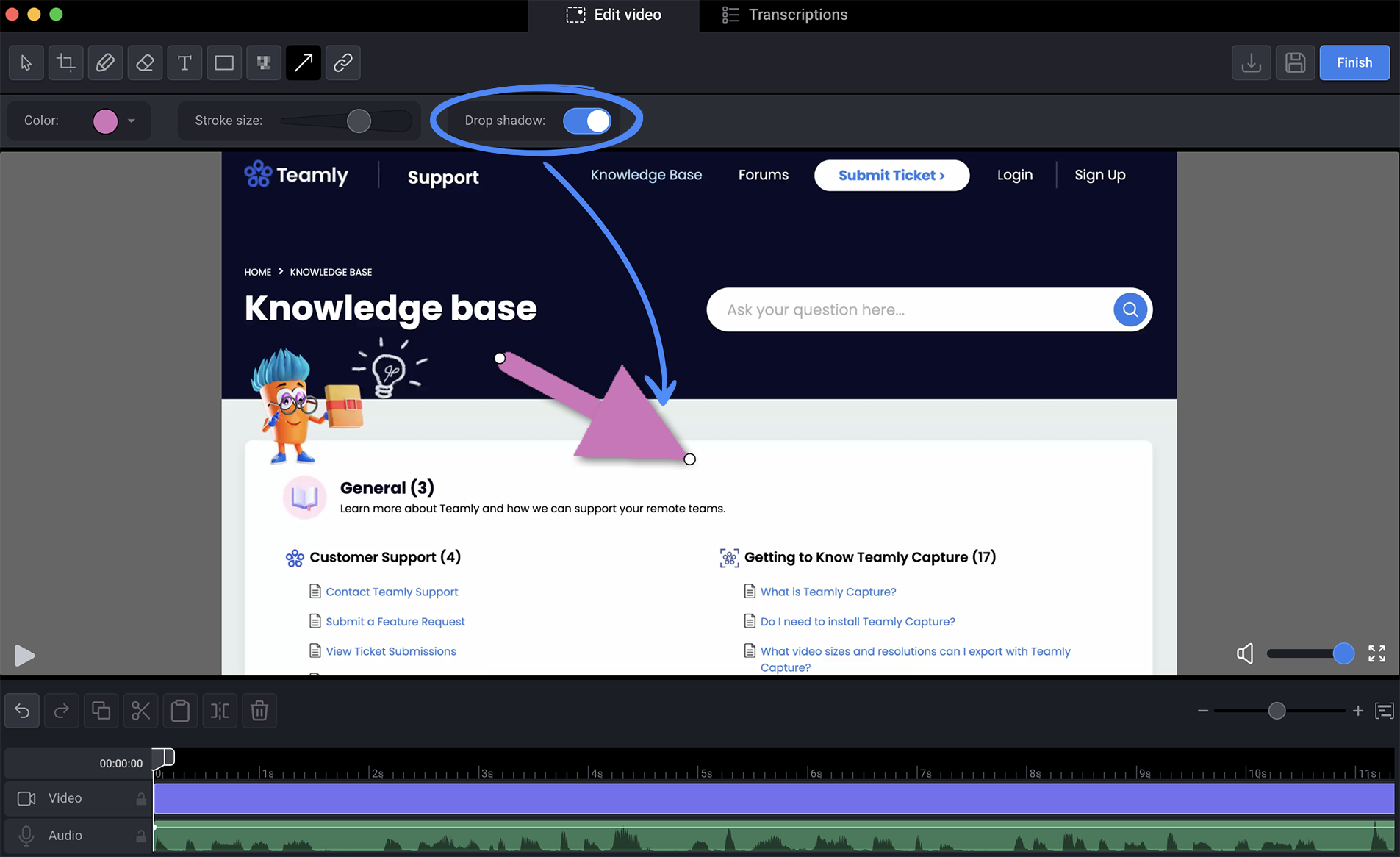Viewport: 1400px width, 857px height.
Task: Click the trash Delete icon
Action: pyautogui.click(x=259, y=711)
